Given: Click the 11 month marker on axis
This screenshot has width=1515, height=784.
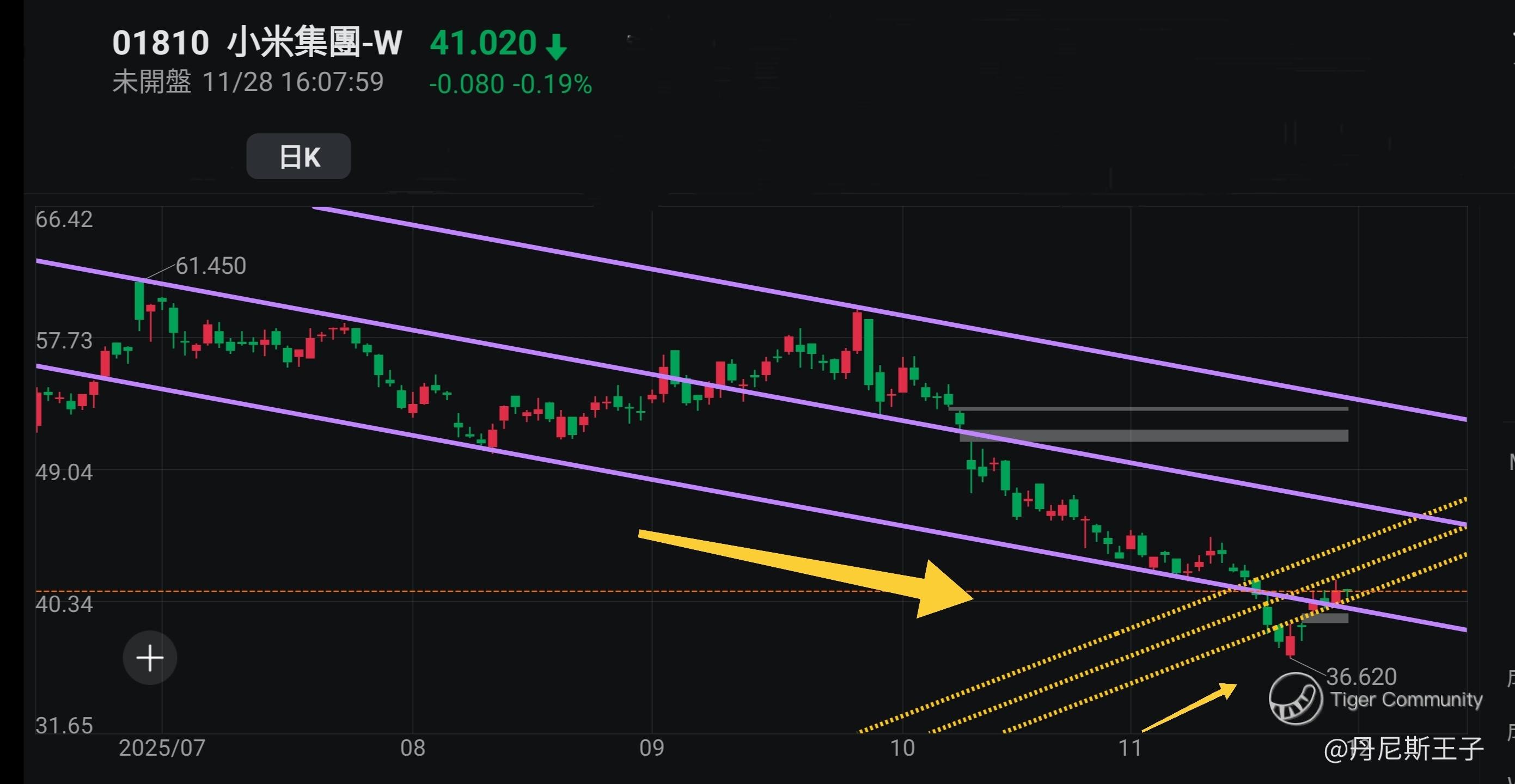Looking at the screenshot, I should pyautogui.click(x=1130, y=748).
